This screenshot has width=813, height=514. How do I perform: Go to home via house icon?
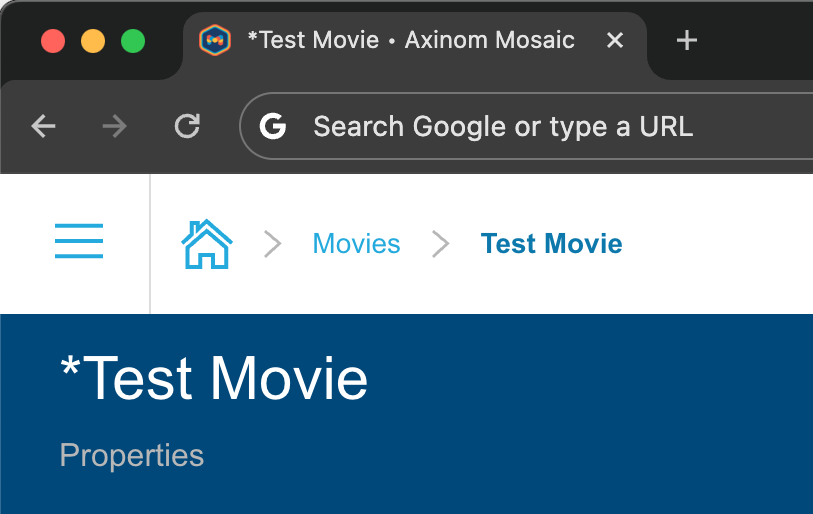[206, 244]
